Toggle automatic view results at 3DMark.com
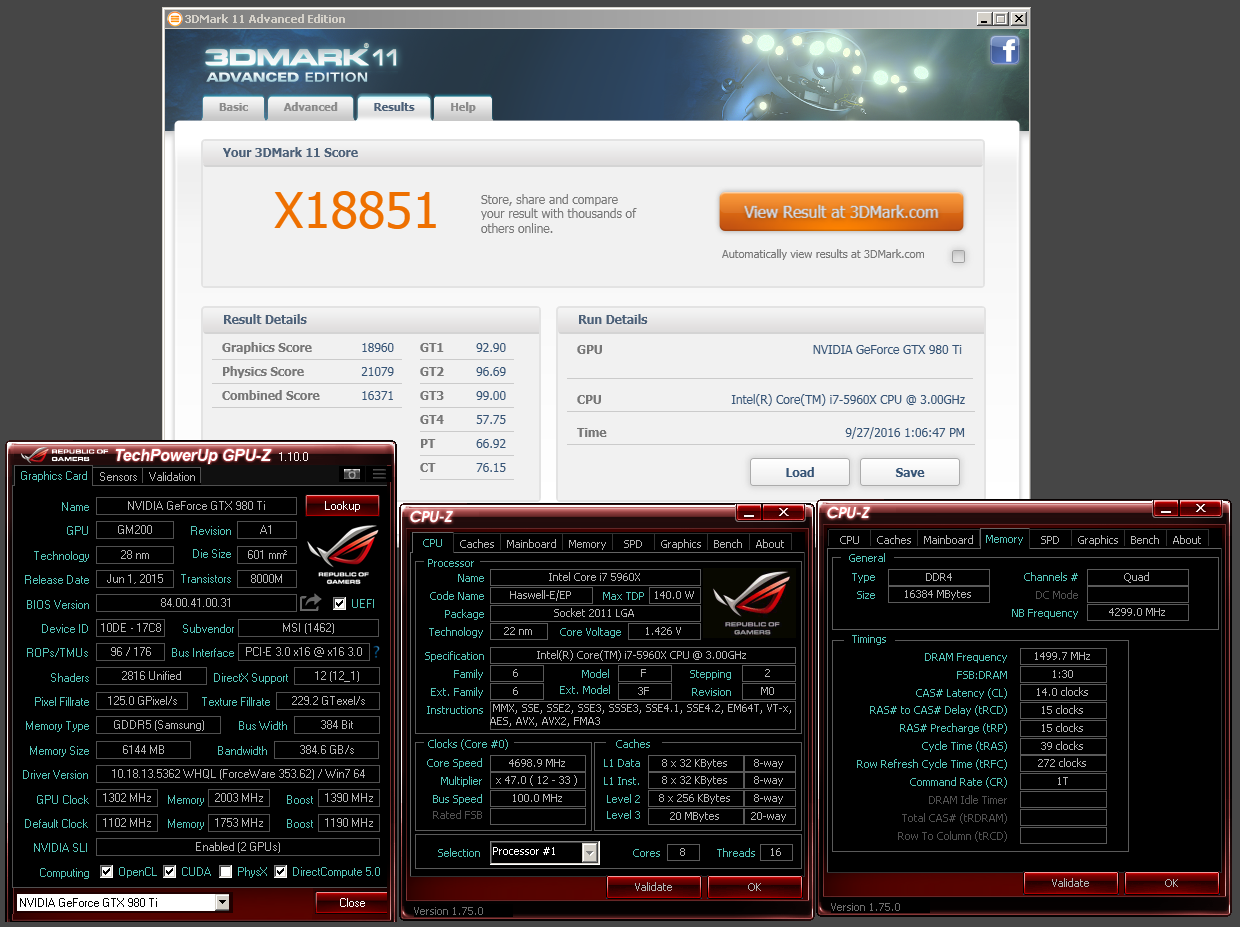This screenshot has width=1240, height=927. tap(958, 257)
